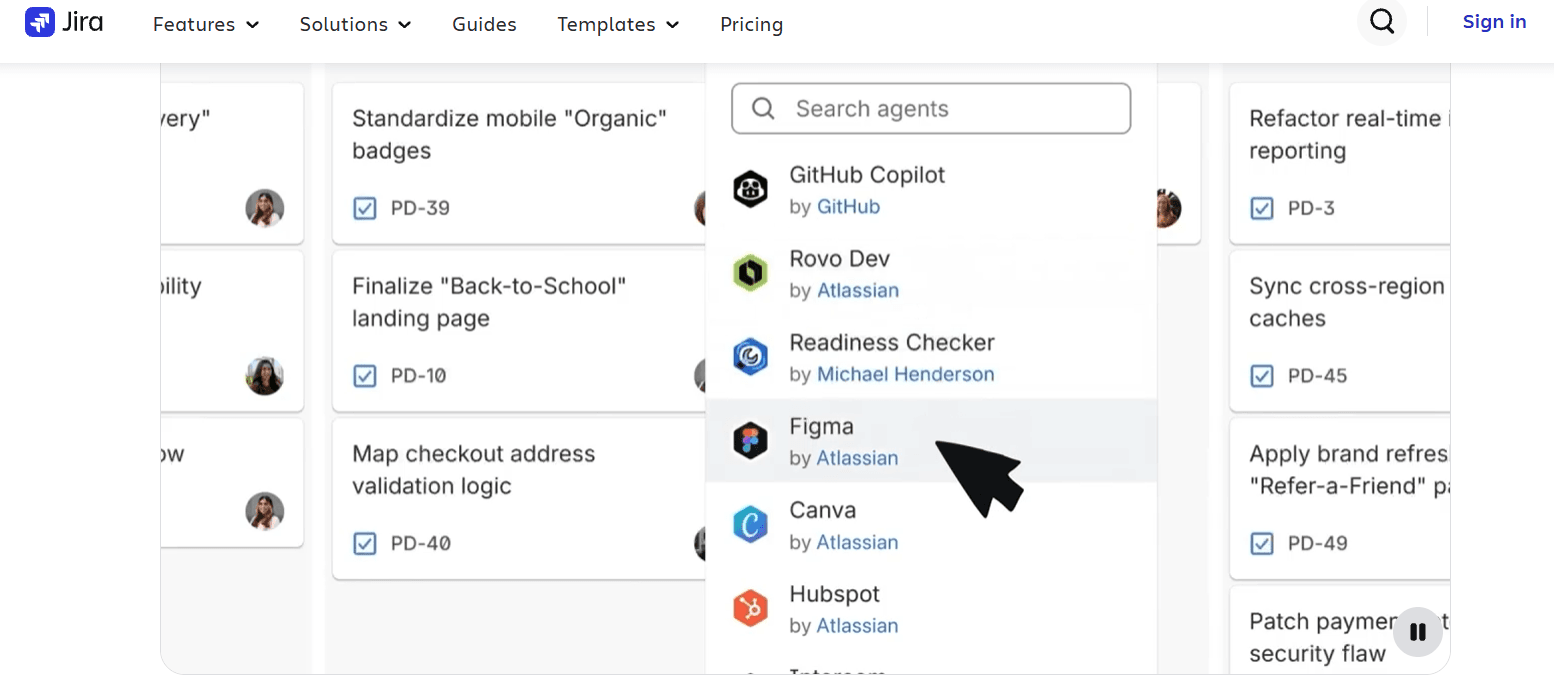Pick the Canva agent name
Viewport: 1554px width, 688px height.
point(823,511)
